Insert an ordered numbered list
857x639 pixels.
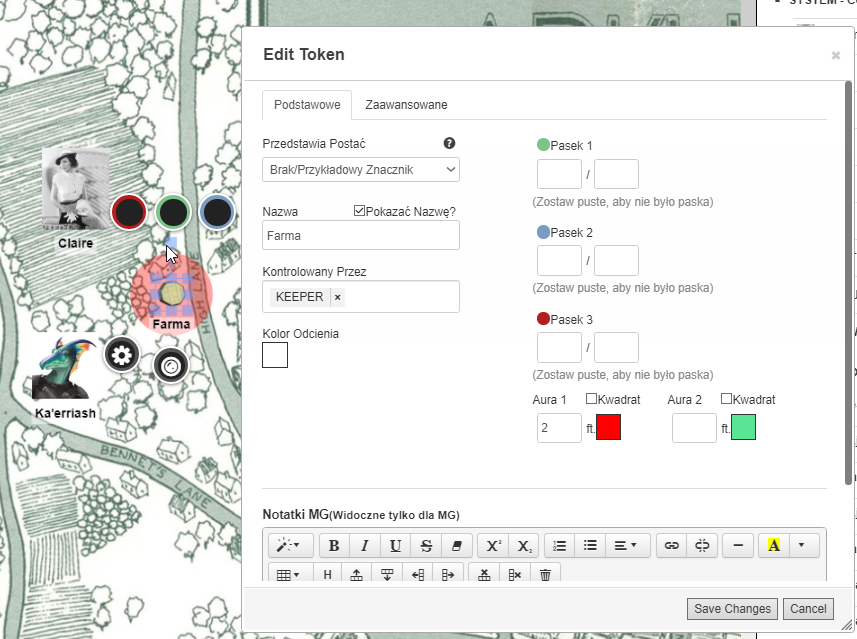tap(560, 546)
